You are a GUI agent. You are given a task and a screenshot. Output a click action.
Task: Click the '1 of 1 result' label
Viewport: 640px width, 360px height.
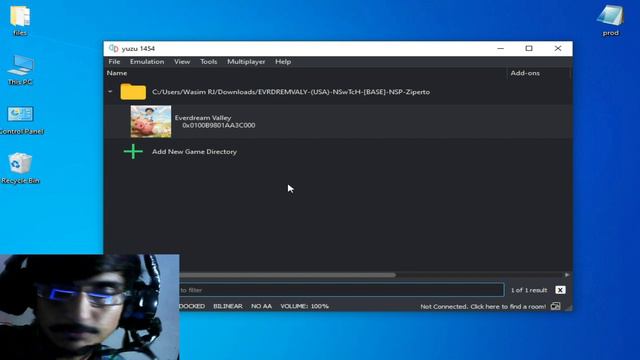[x=529, y=290]
